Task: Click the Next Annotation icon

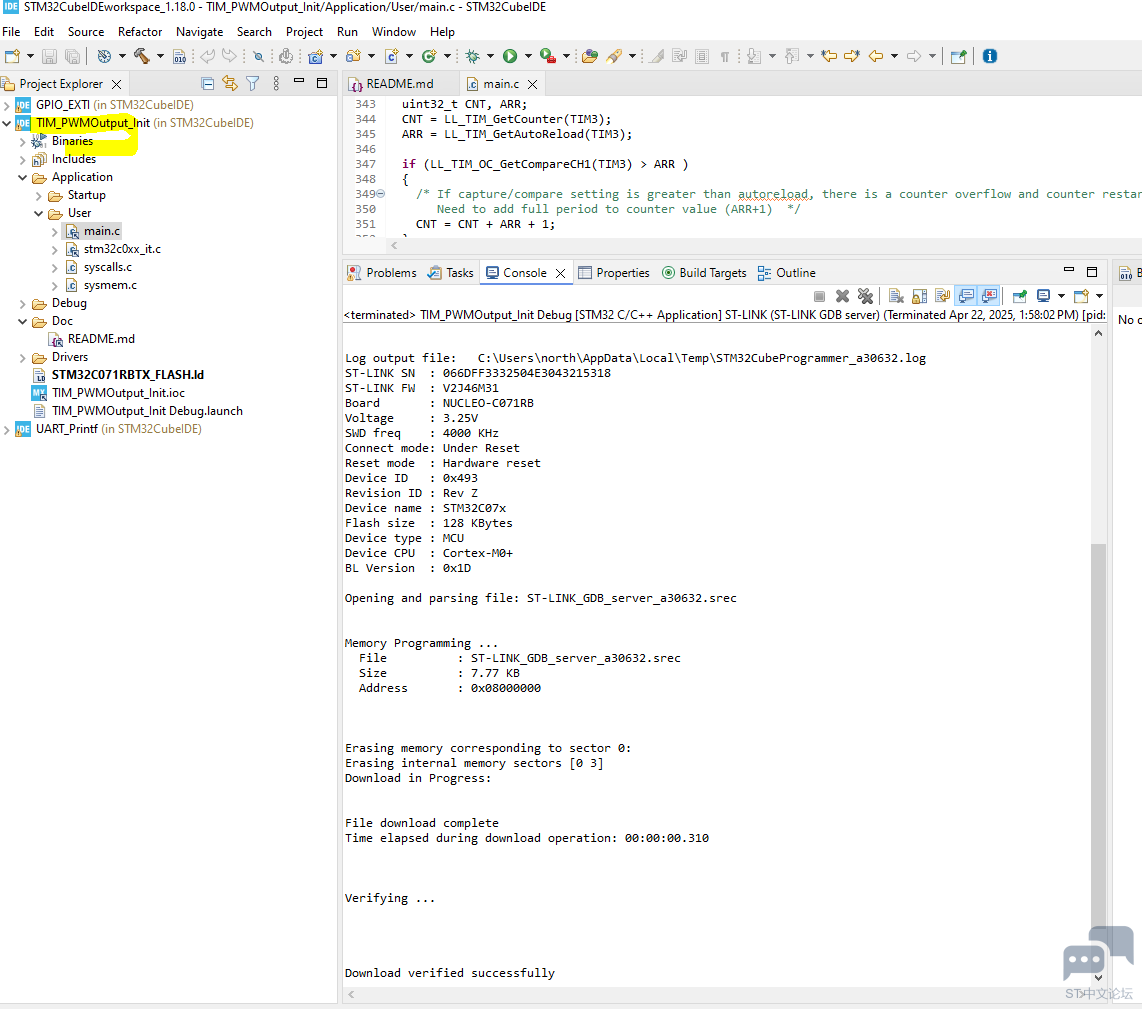Action: [x=754, y=56]
